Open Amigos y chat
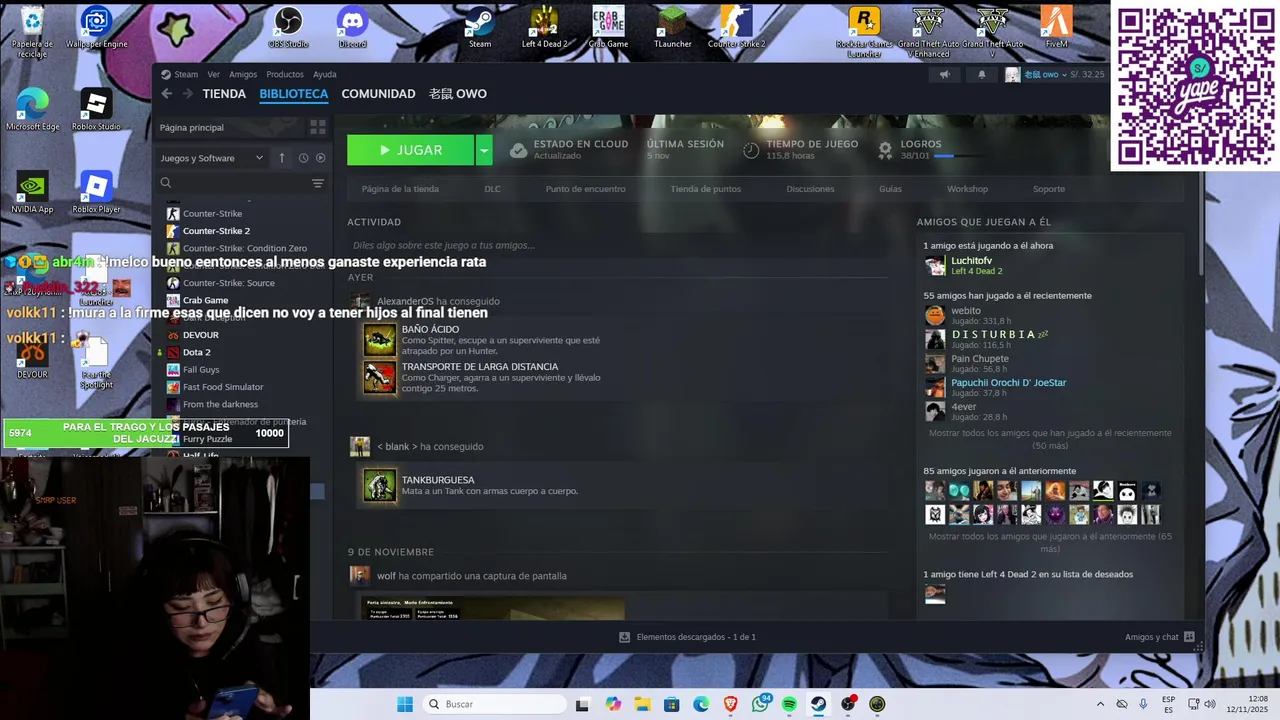 (x=1159, y=637)
